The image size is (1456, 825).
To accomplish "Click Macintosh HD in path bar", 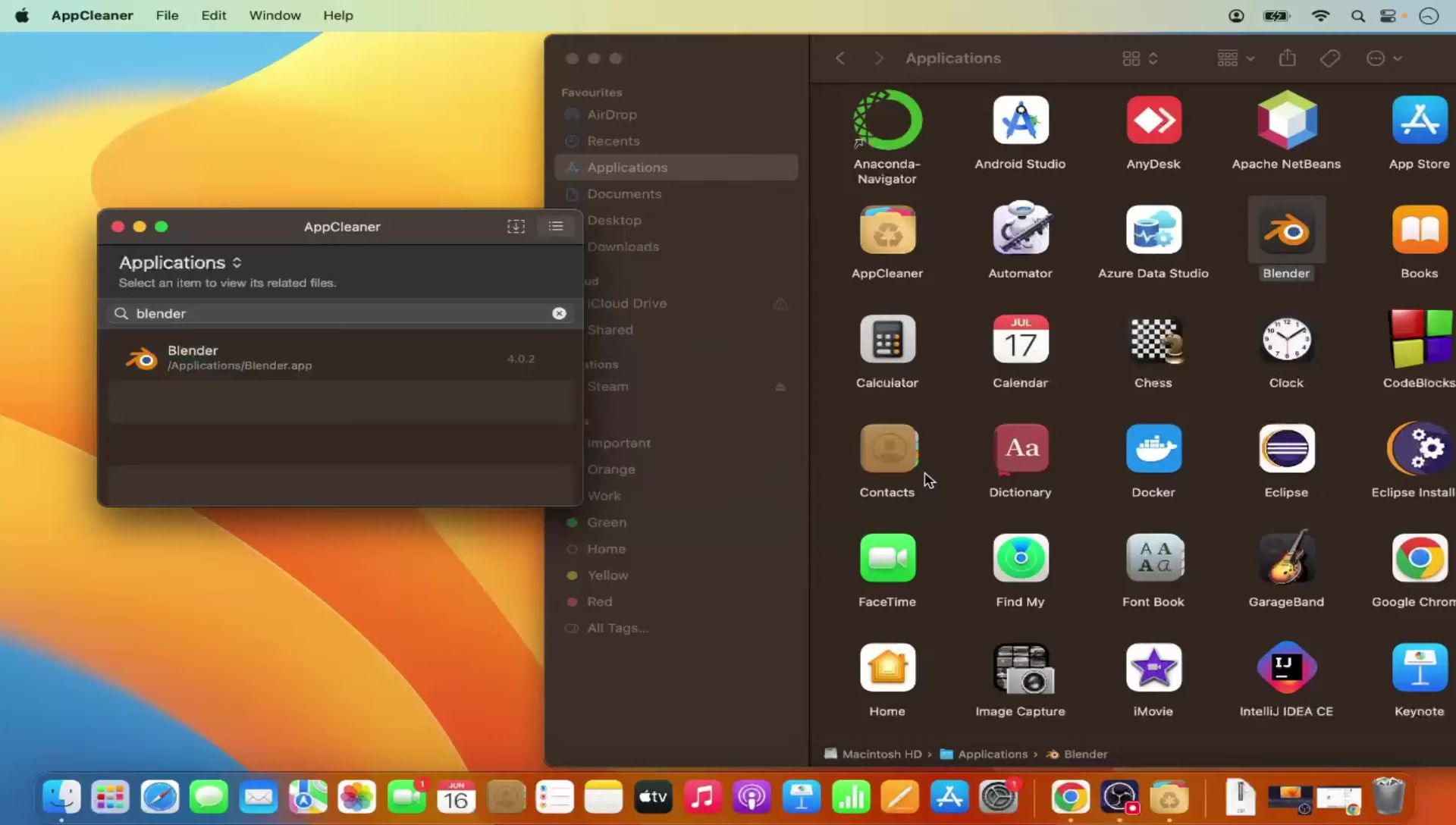I will coord(873,754).
